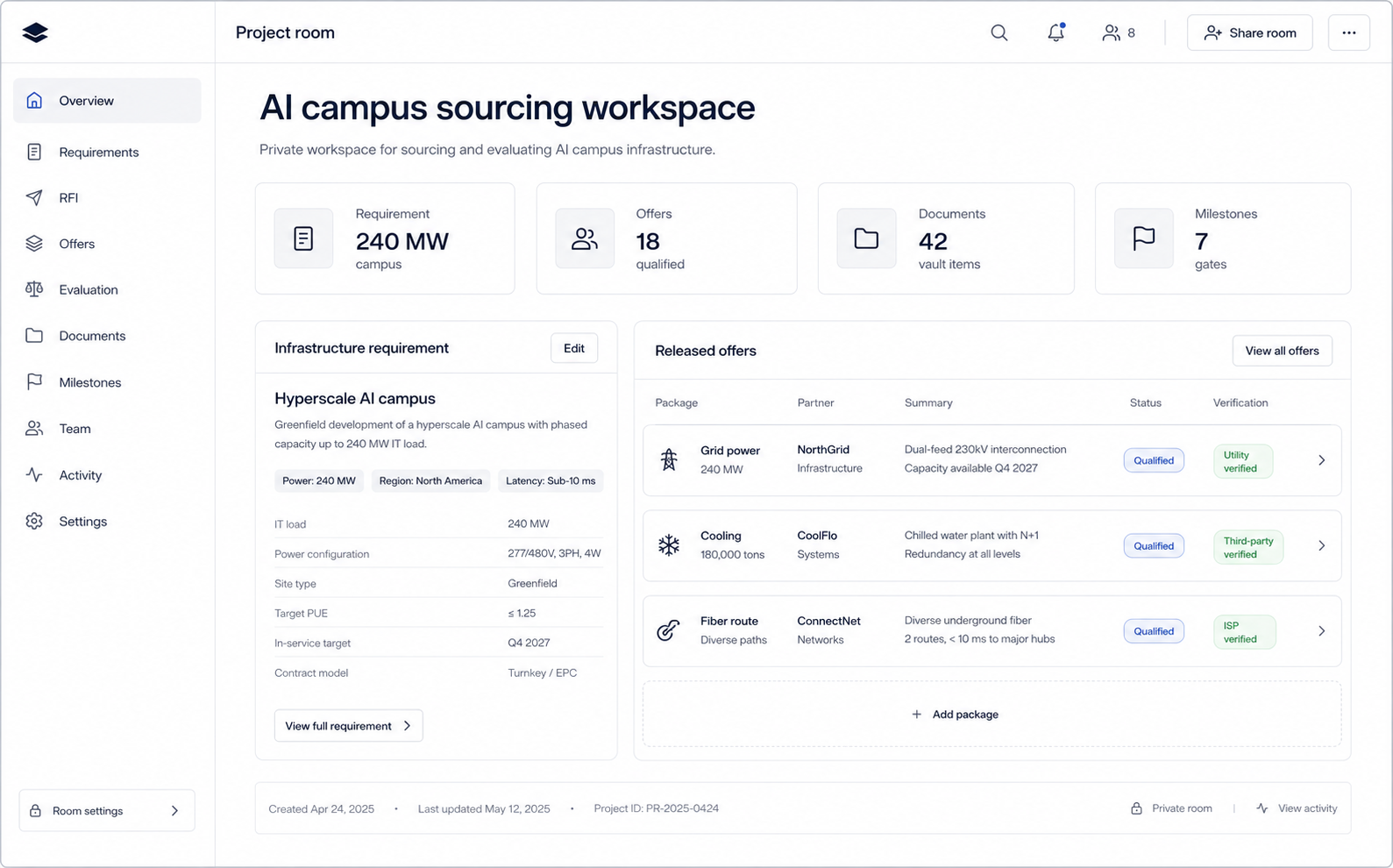Click the Fiber route link icon
The height and width of the screenshot is (868, 1393).
point(668,630)
